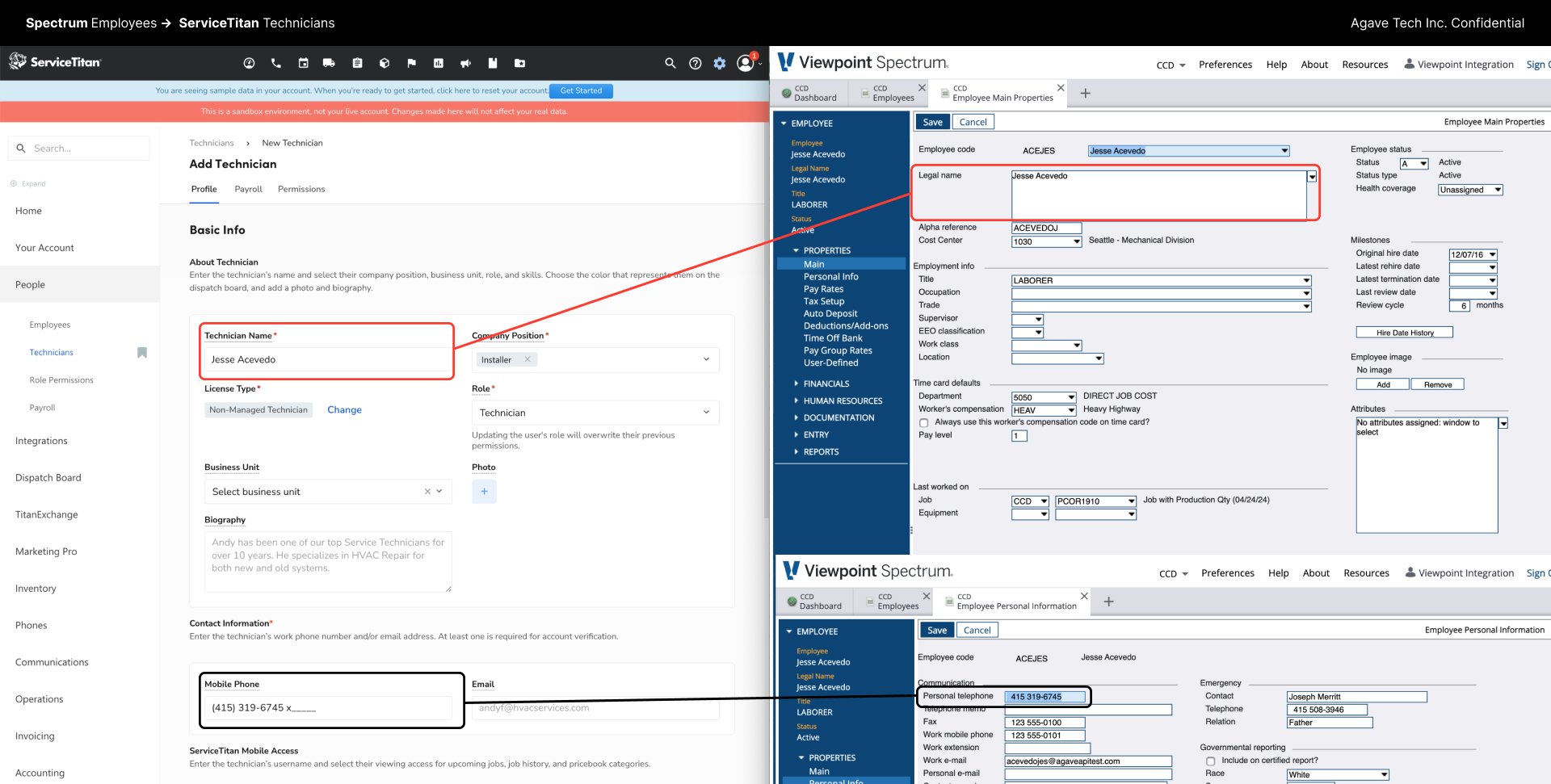Open the inventory box icon in toolbar

(385, 63)
